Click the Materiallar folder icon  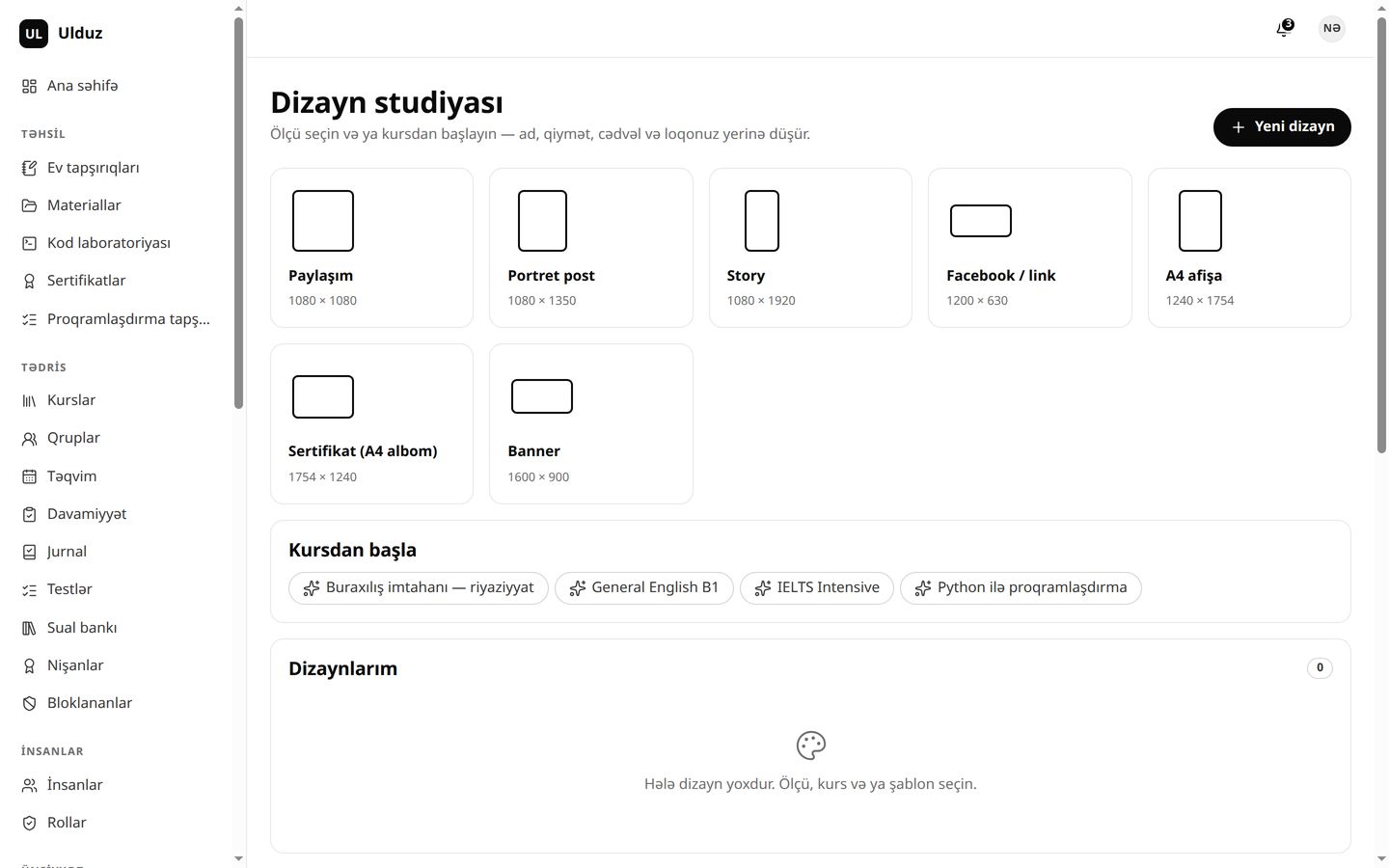pos(29,205)
